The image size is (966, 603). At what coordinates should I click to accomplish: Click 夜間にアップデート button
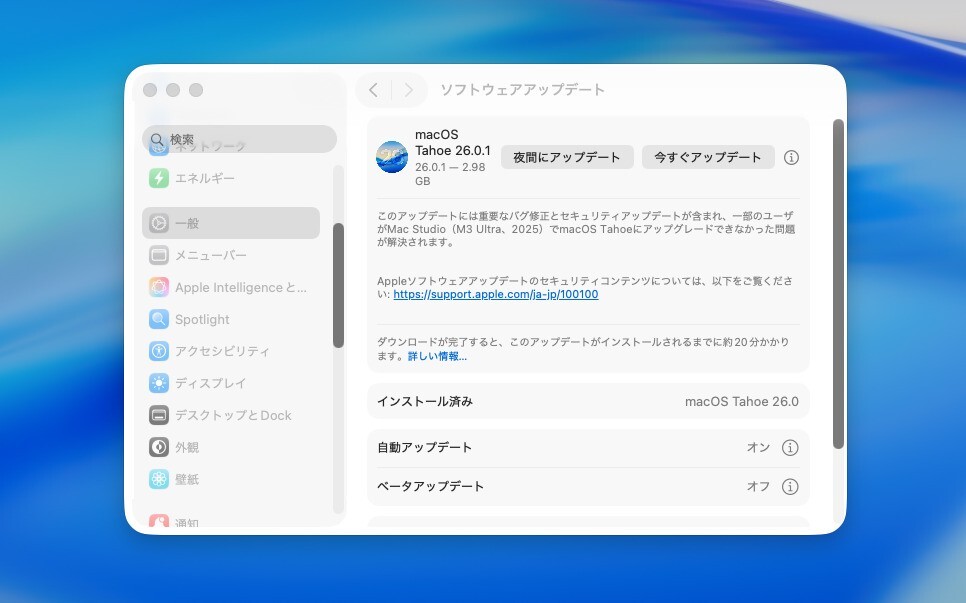567,157
